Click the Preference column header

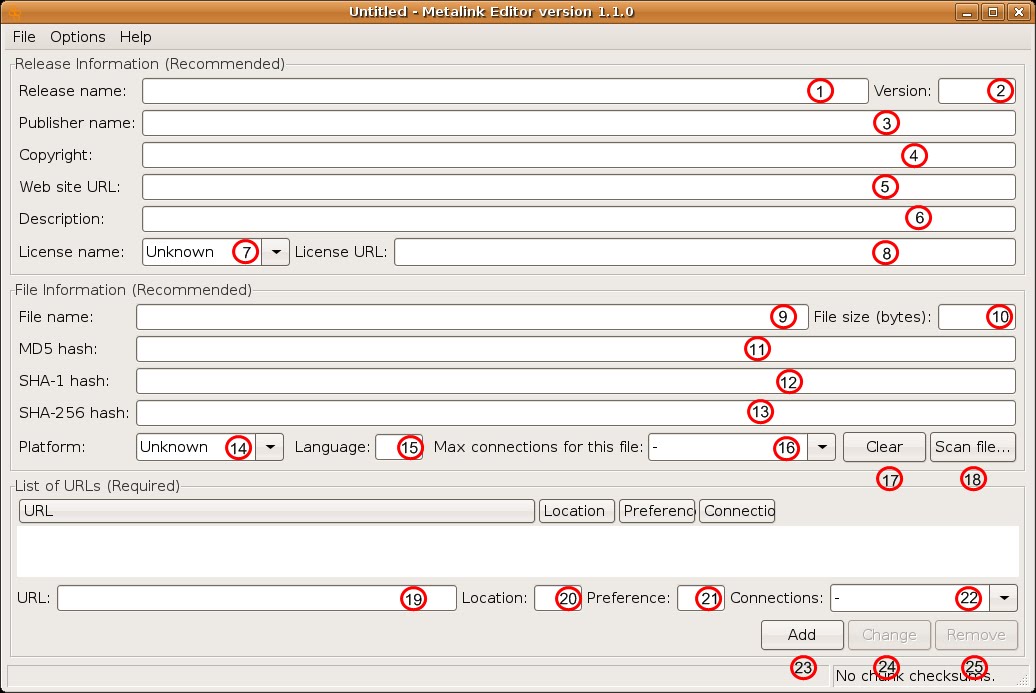[x=657, y=511]
